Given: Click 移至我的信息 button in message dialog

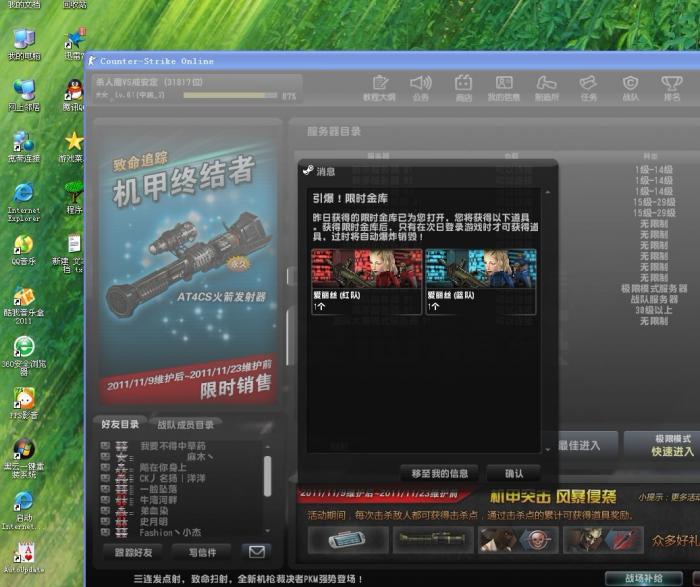Looking at the screenshot, I should click(x=439, y=474).
